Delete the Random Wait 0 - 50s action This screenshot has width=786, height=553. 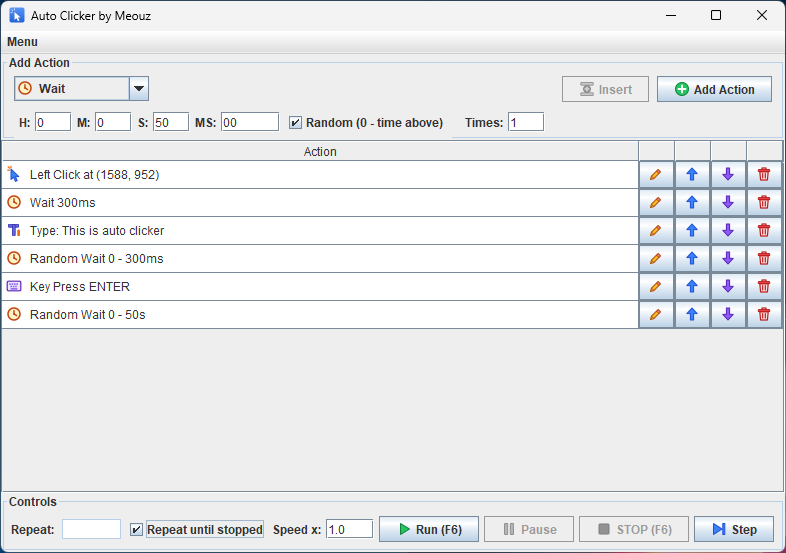coord(764,315)
